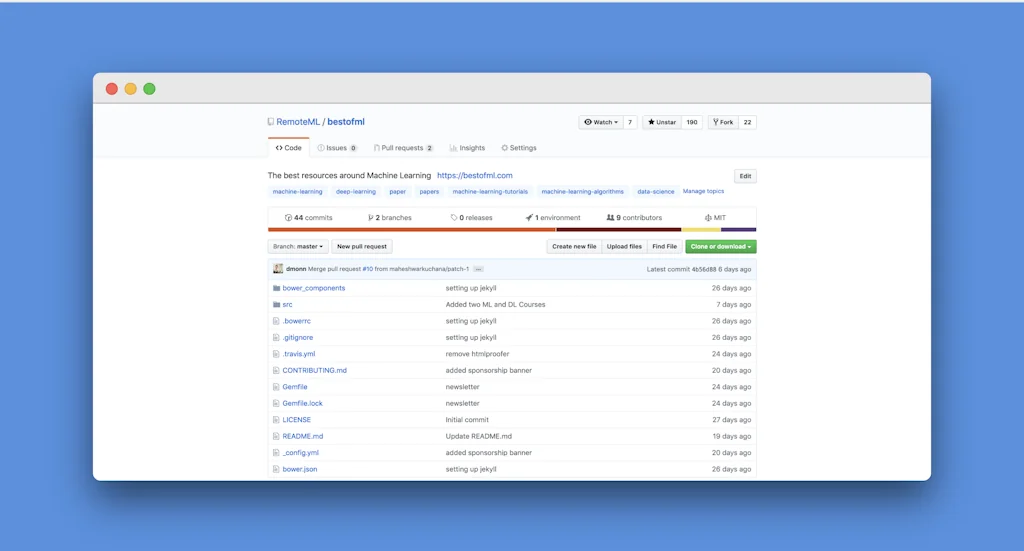Click the yellow language bar segment
The image size is (1024, 551).
[701, 230]
